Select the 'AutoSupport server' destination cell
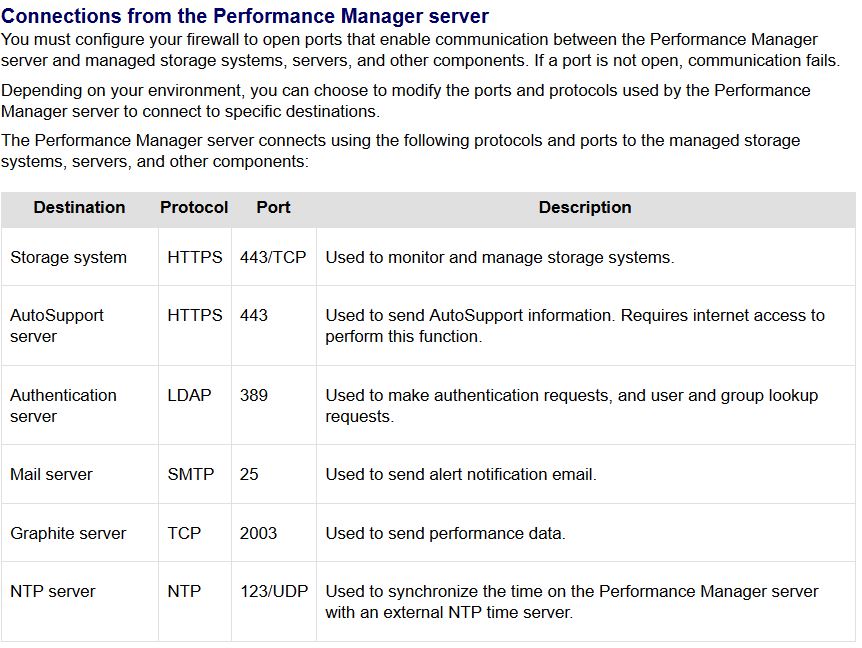The width and height of the screenshot is (862, 648). pos(57,326)
